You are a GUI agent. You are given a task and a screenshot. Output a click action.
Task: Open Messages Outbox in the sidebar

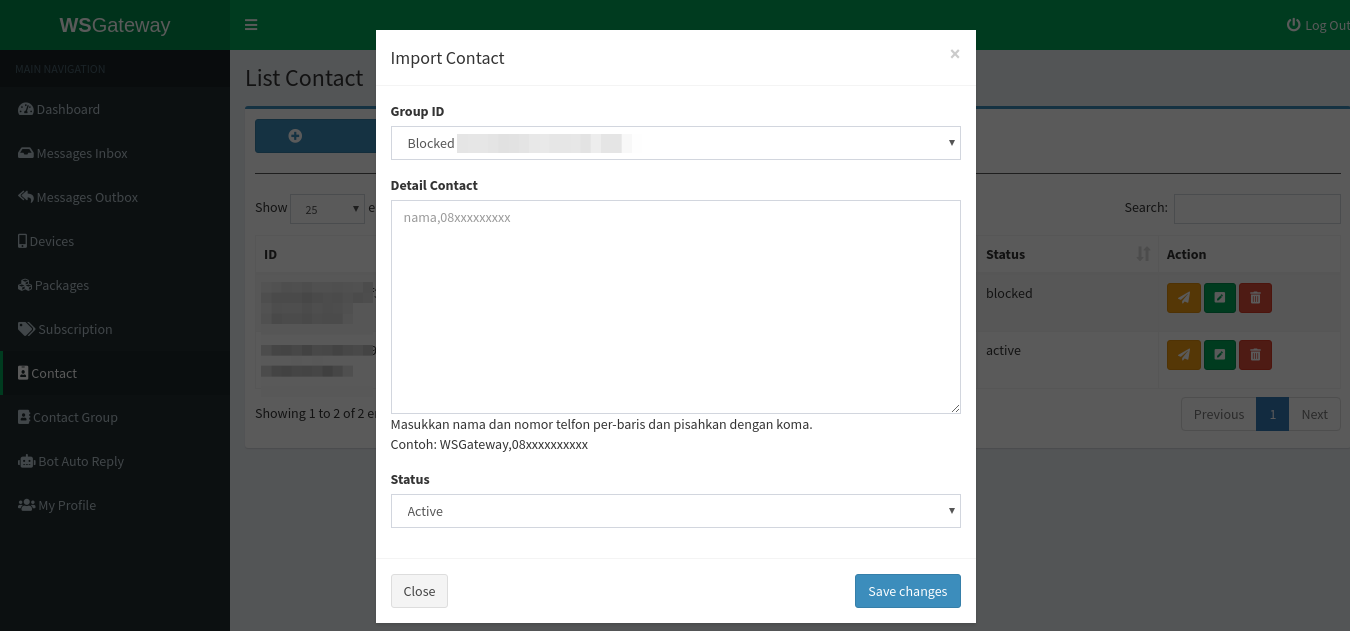(115, 197)
